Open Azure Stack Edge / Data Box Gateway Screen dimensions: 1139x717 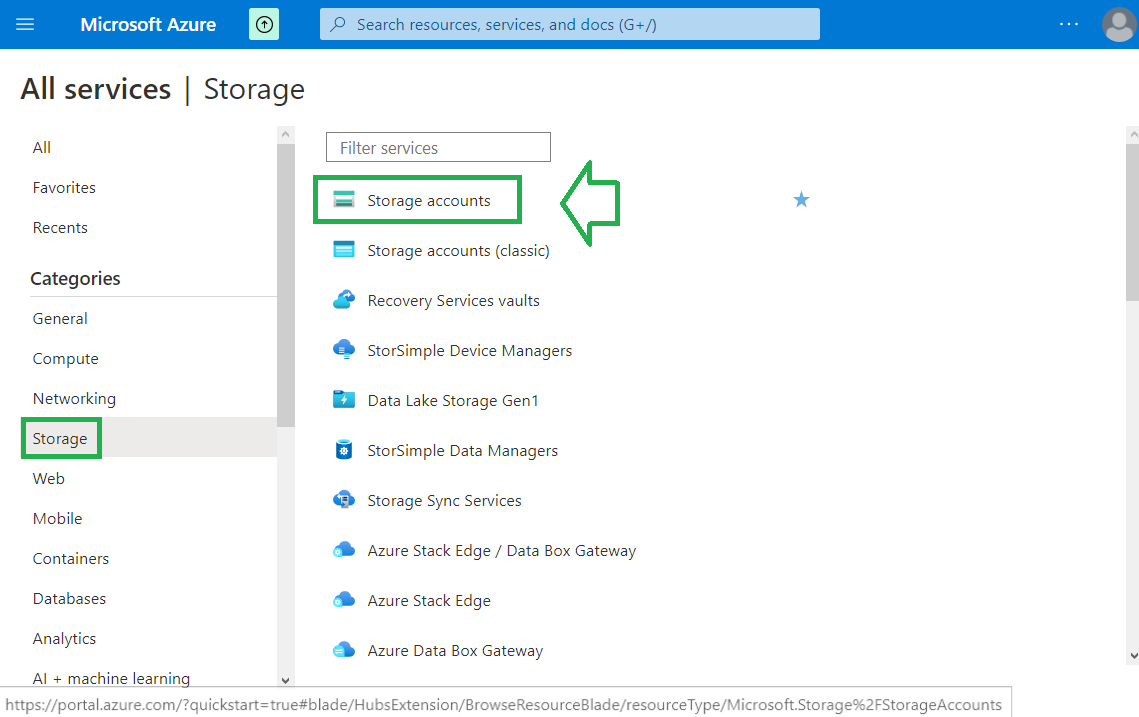[x=501, y=551]
